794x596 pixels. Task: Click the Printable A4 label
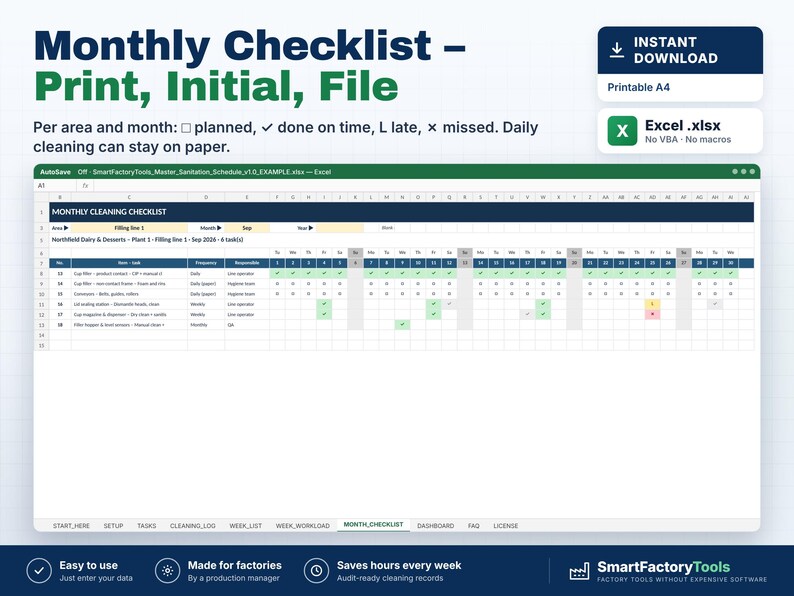[x=639, y=87]
